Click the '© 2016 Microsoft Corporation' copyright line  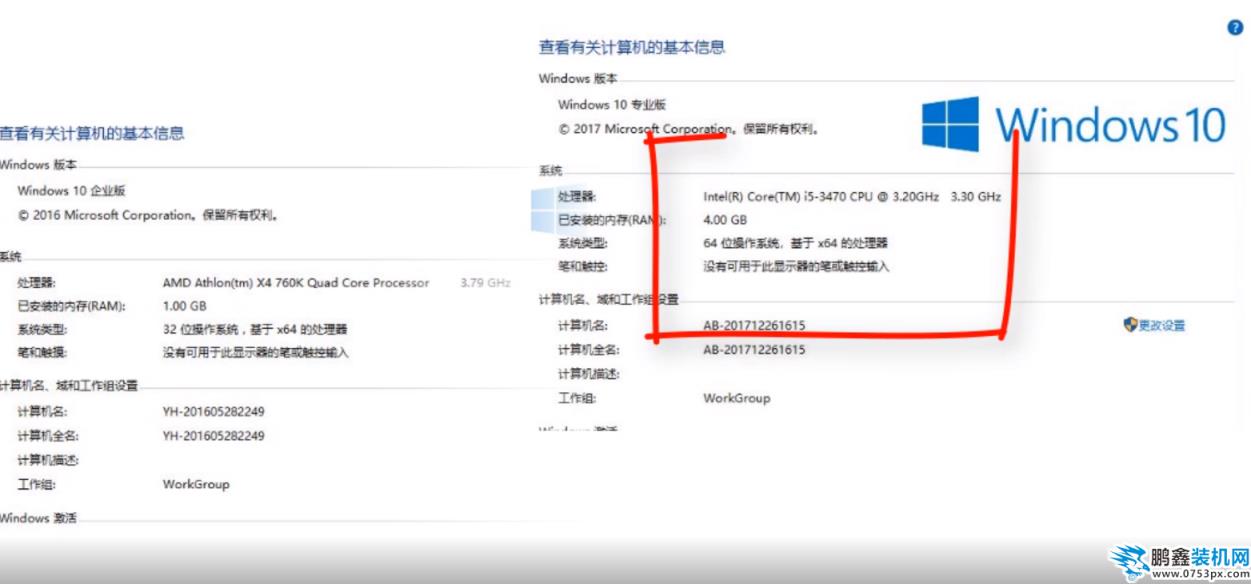tap(149, 215)
